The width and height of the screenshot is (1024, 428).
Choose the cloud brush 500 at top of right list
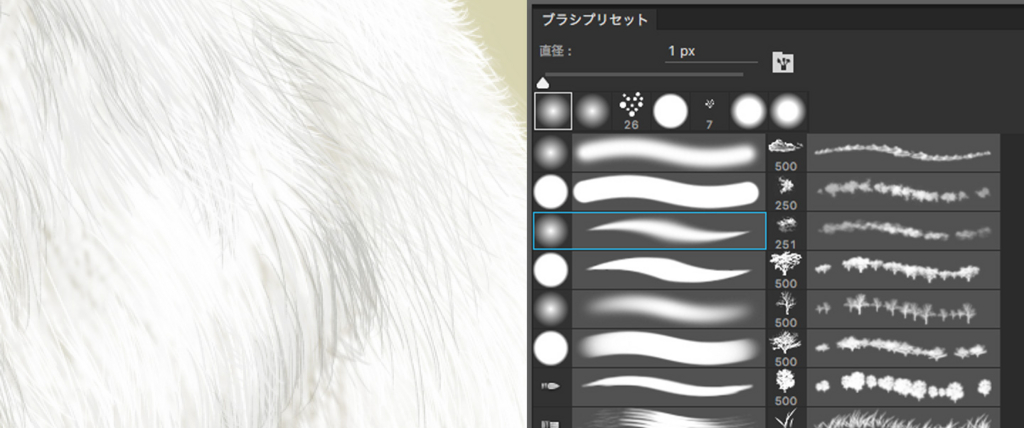pos(884,153)
